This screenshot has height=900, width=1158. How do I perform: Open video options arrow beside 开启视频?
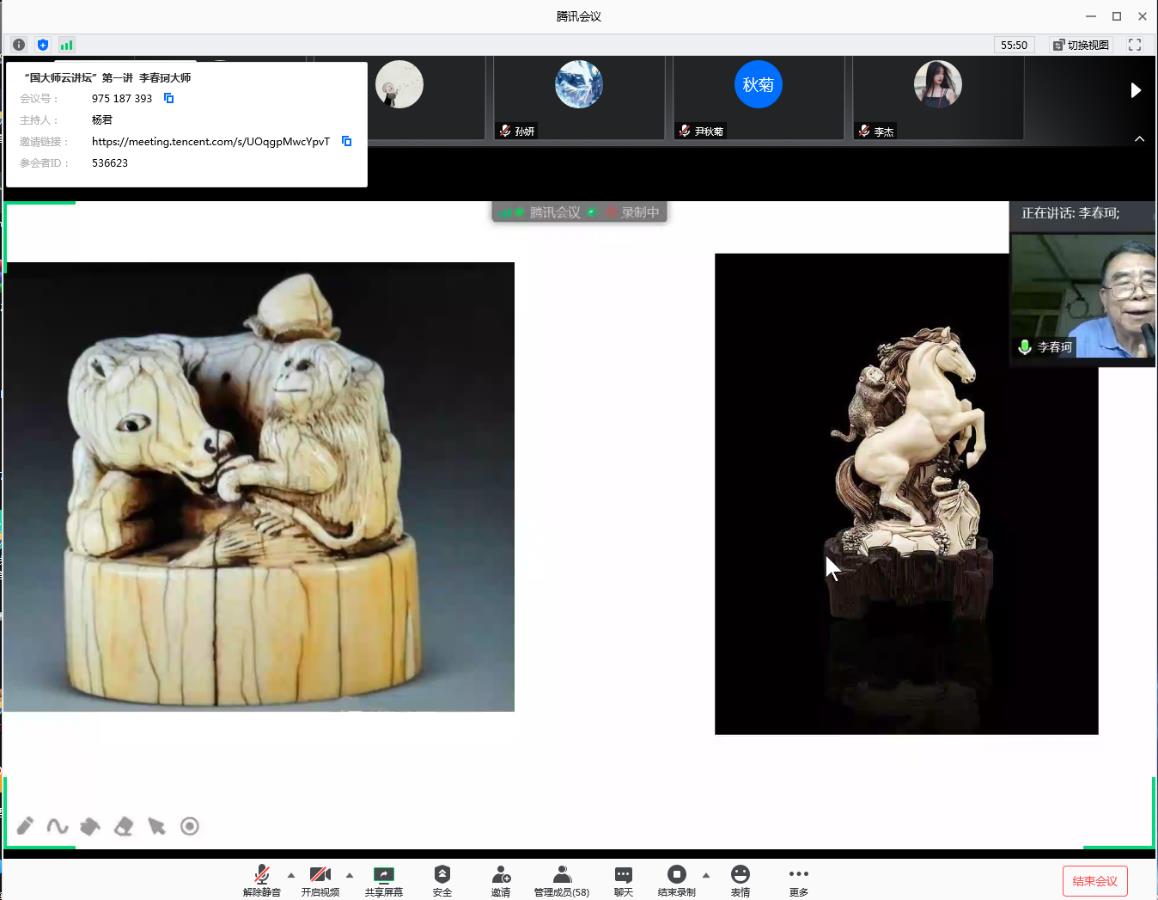click(349, 875)
